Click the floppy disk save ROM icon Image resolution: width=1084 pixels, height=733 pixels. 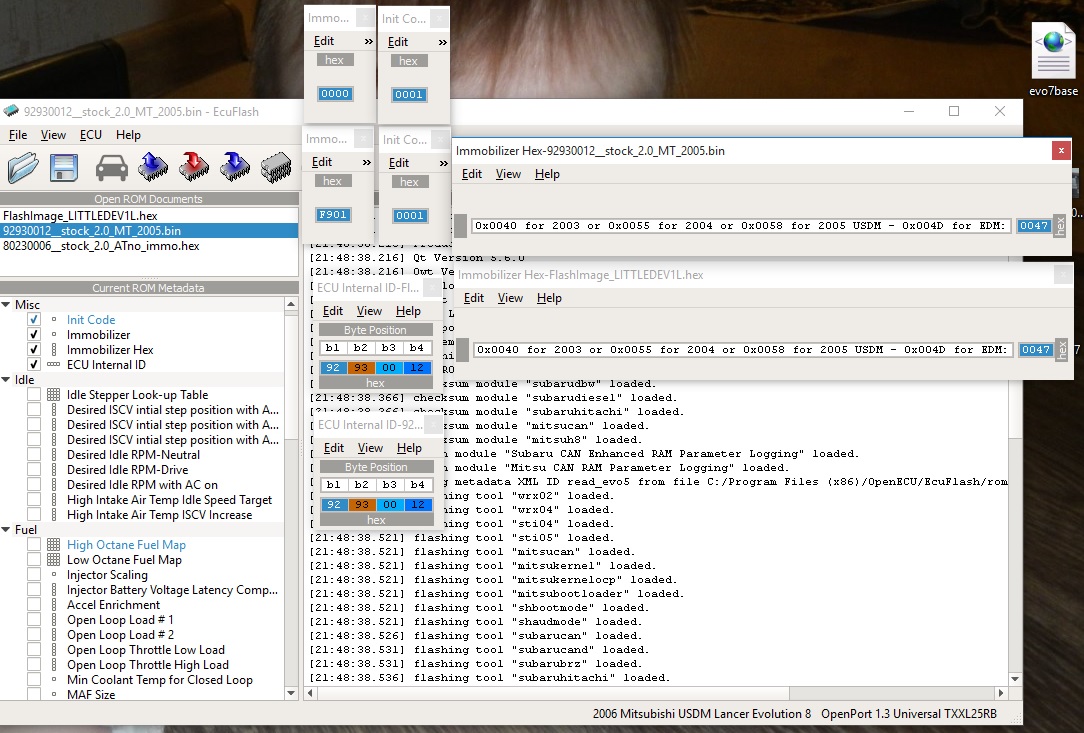coord(65,167)
